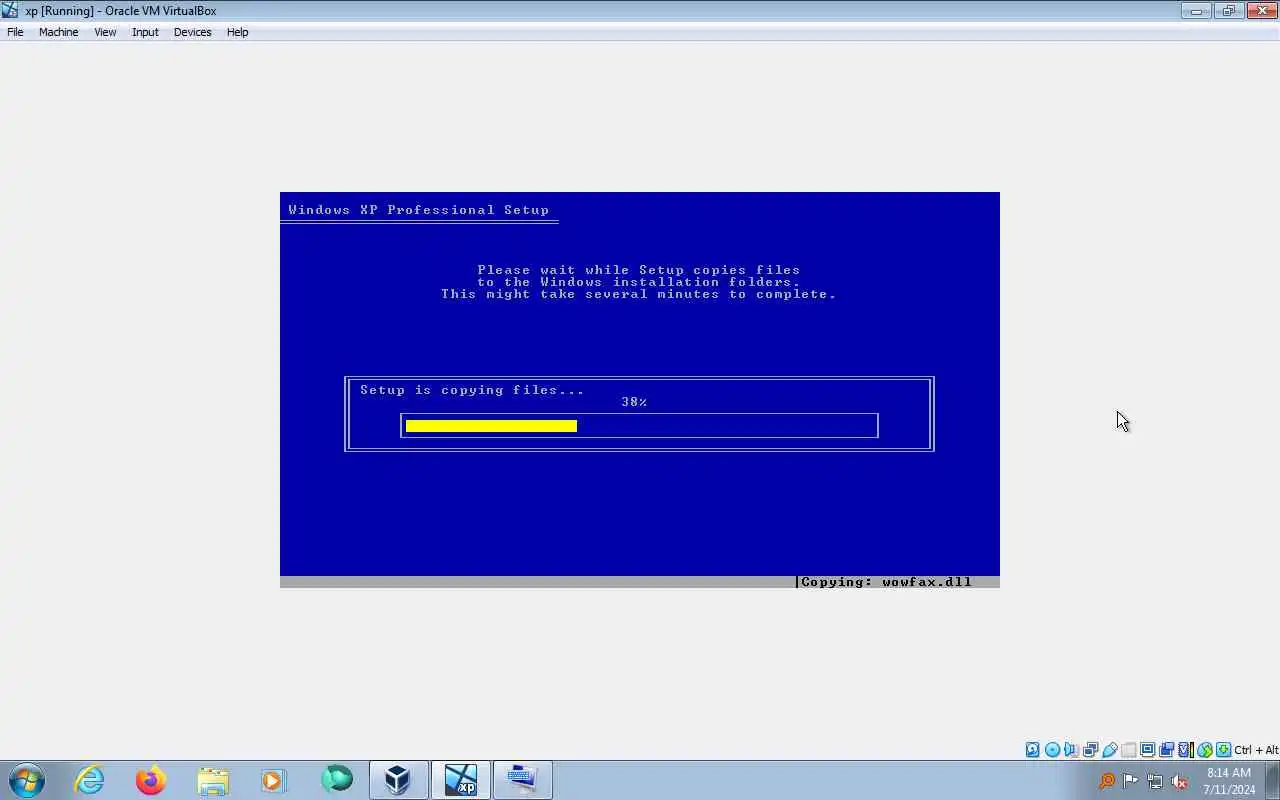Viewport: 1280px width, 800px height.
Task: Click the recording indicator icon
Action: (1166, 750)
